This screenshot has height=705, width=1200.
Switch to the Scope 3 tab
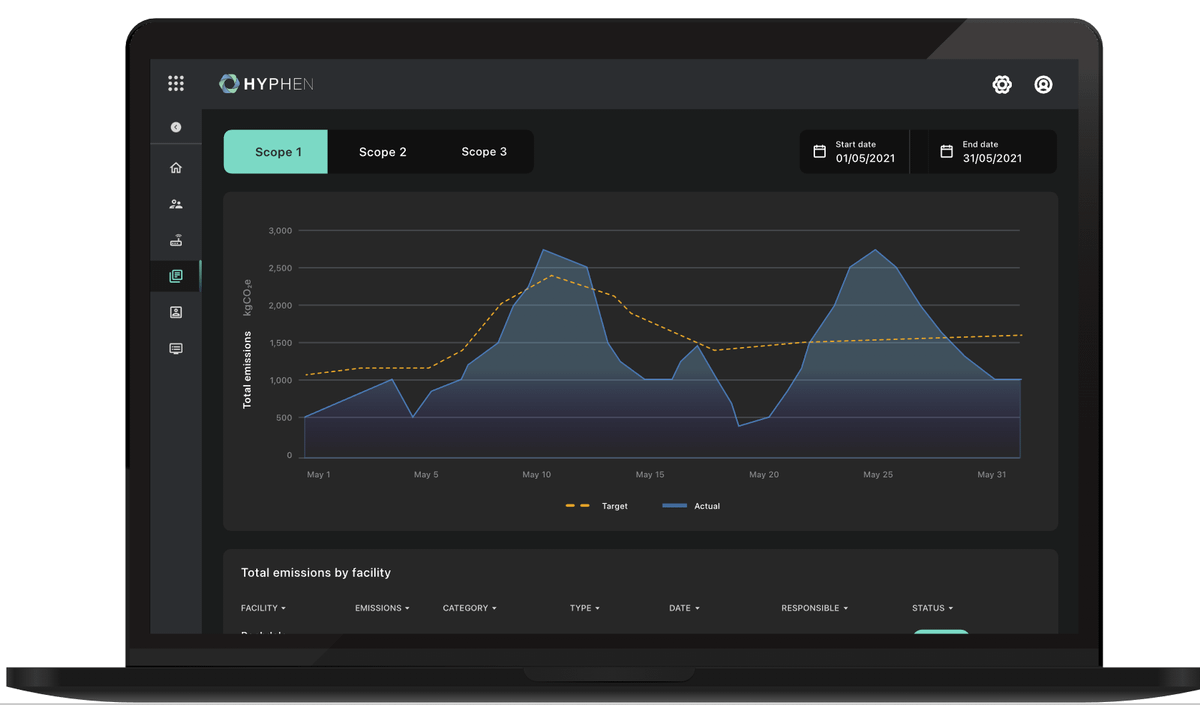(x=484, y=152)
